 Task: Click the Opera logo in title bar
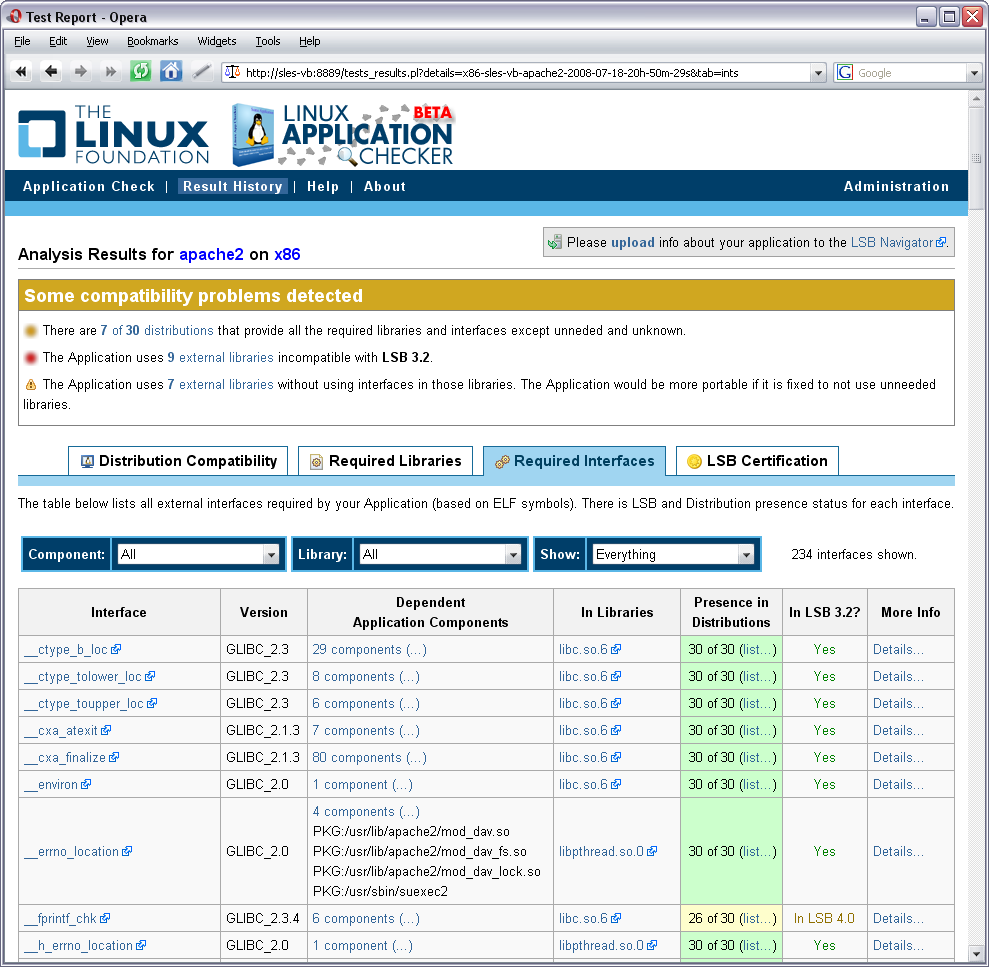[x=15, y=16]
